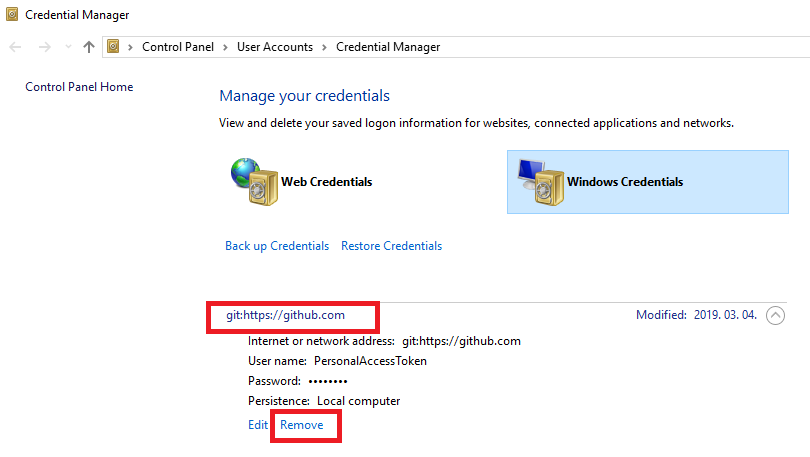This screenshot has width=810, height=457.
Task: Open User Accounts breadcrumb item
Action: 274,47
